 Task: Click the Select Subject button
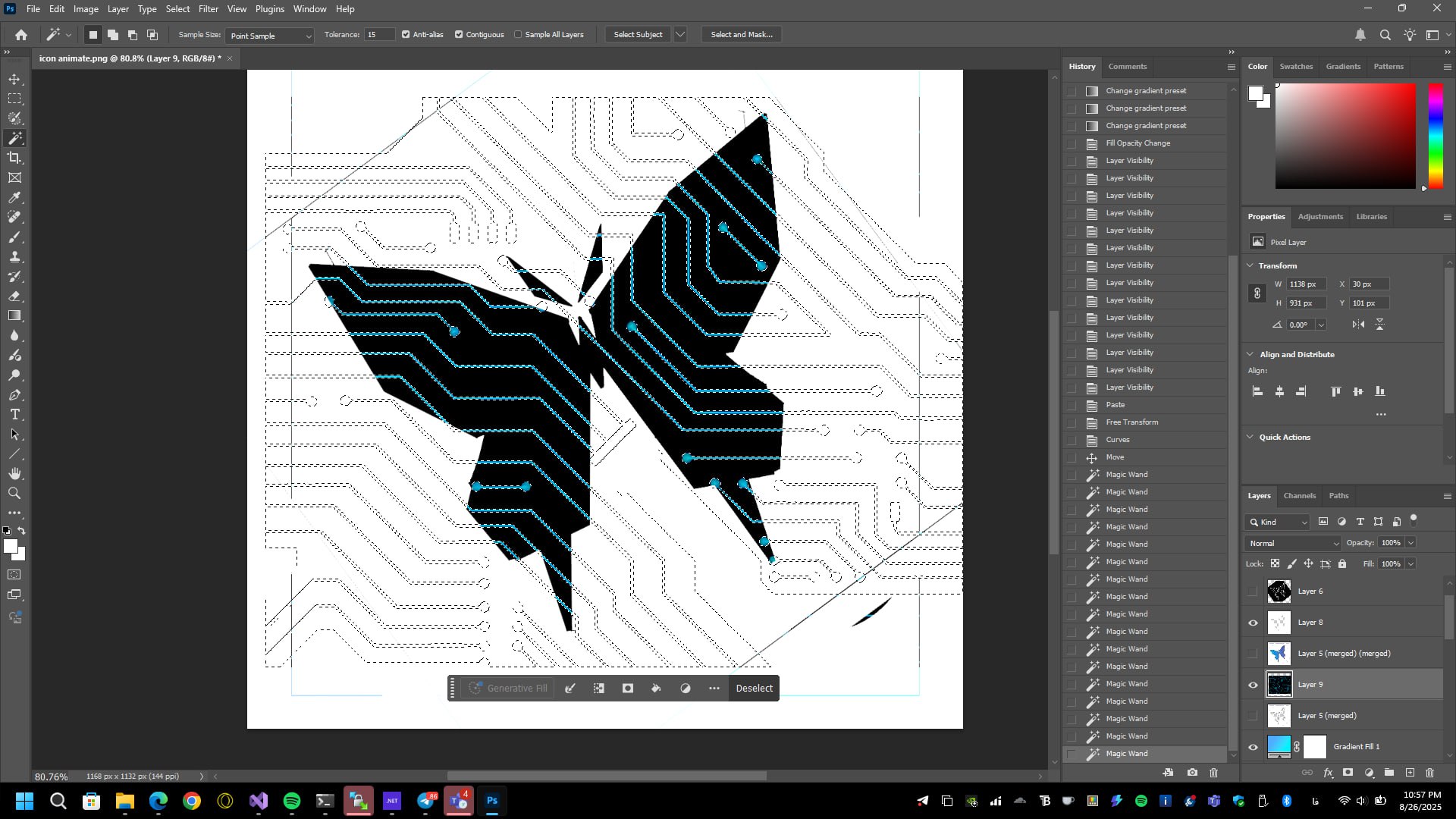coord(638,35)
